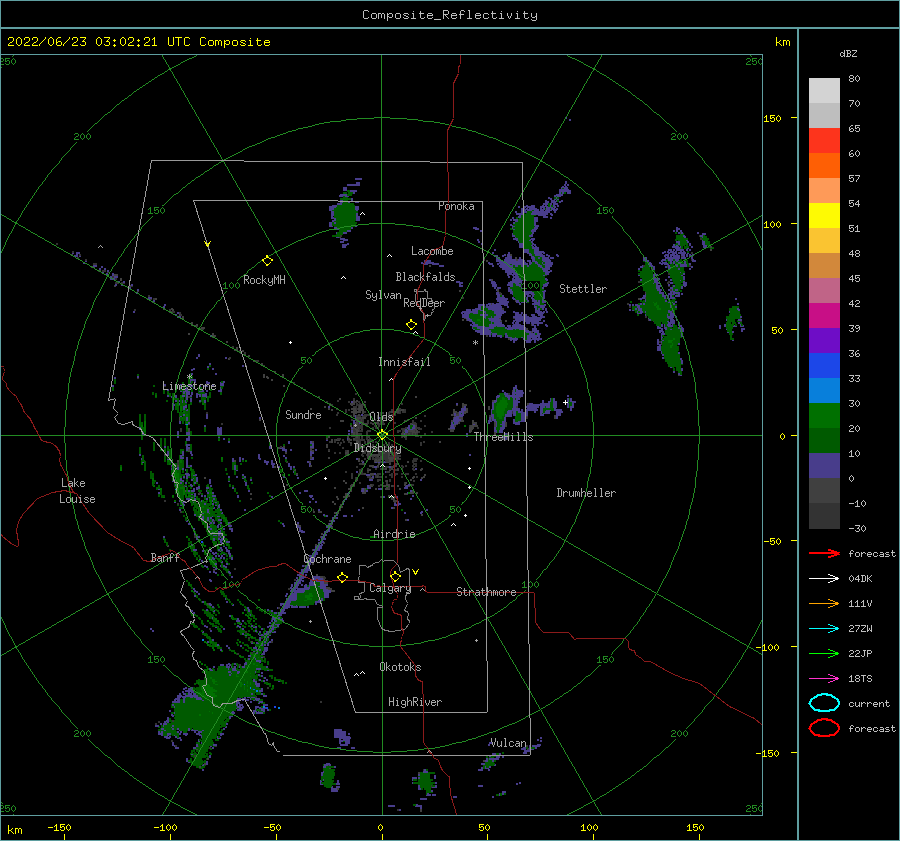
Task: Click the Airdrie city label
Action: tap(394, 534)
